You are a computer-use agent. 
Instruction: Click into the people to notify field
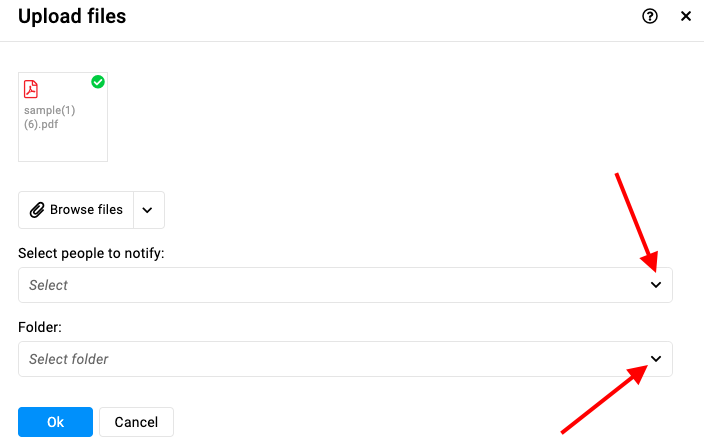(345, 285)
